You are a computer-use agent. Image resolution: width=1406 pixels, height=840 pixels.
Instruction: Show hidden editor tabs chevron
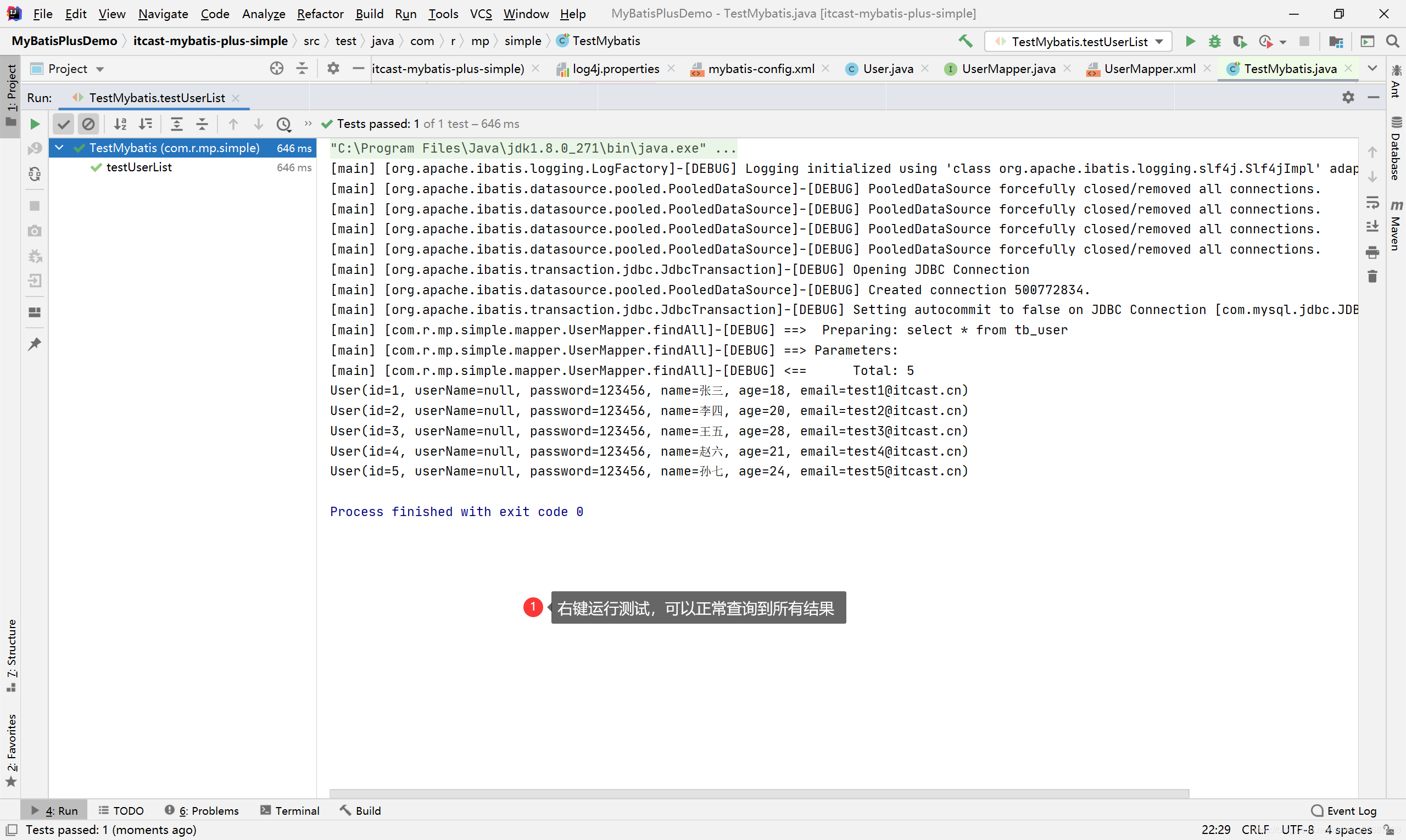1372,69
